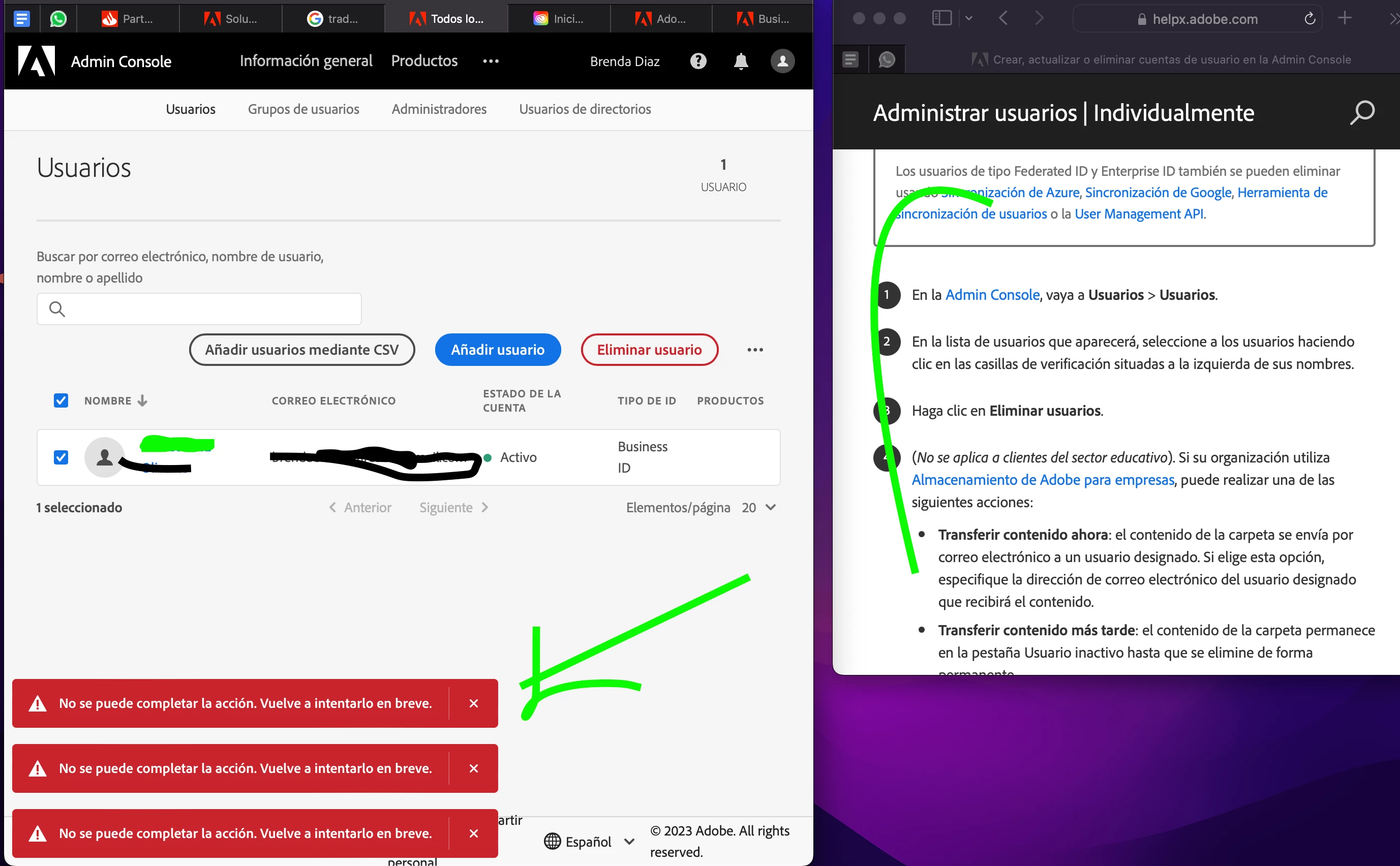Image resolution: width=1400 pixels, height=866 pixels.
Task: Click the Eliminar usuario button
Action: coord(649,349)
